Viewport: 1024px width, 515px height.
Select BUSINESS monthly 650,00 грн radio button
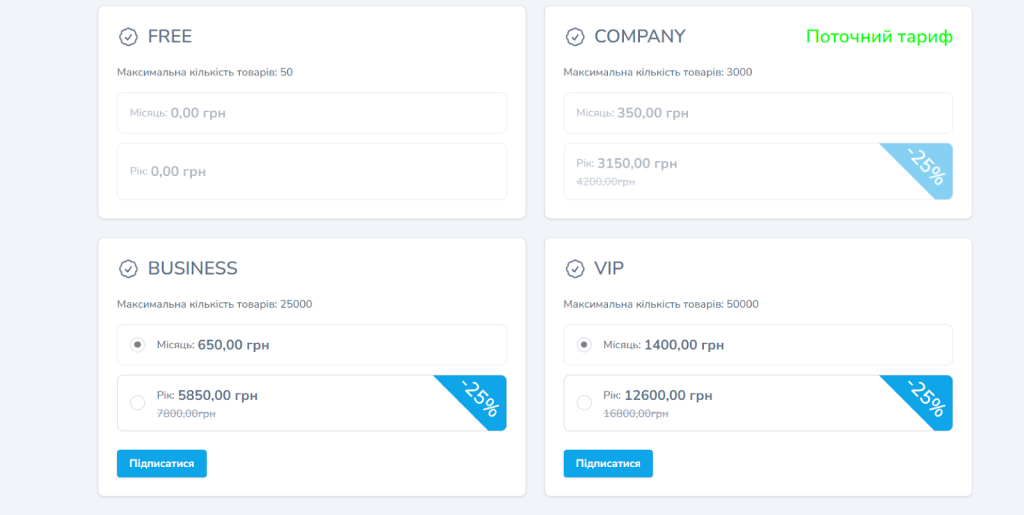(x=138, y=345)
